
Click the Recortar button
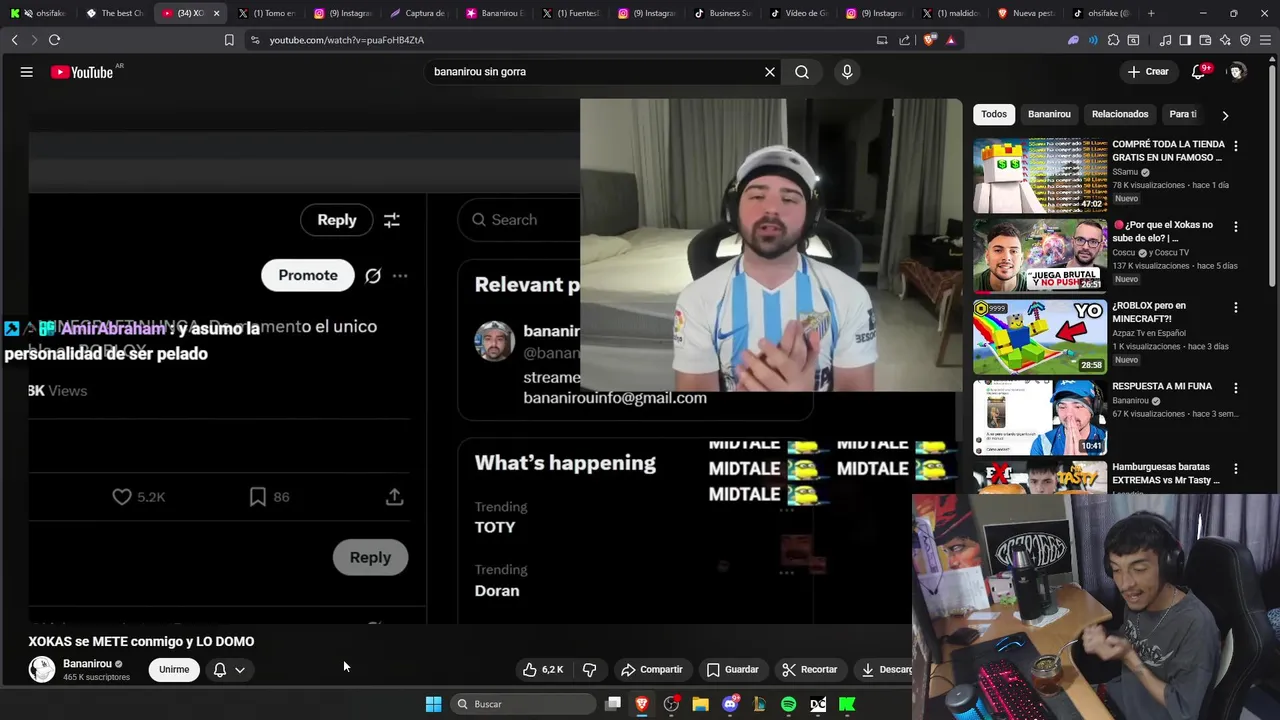810,670
